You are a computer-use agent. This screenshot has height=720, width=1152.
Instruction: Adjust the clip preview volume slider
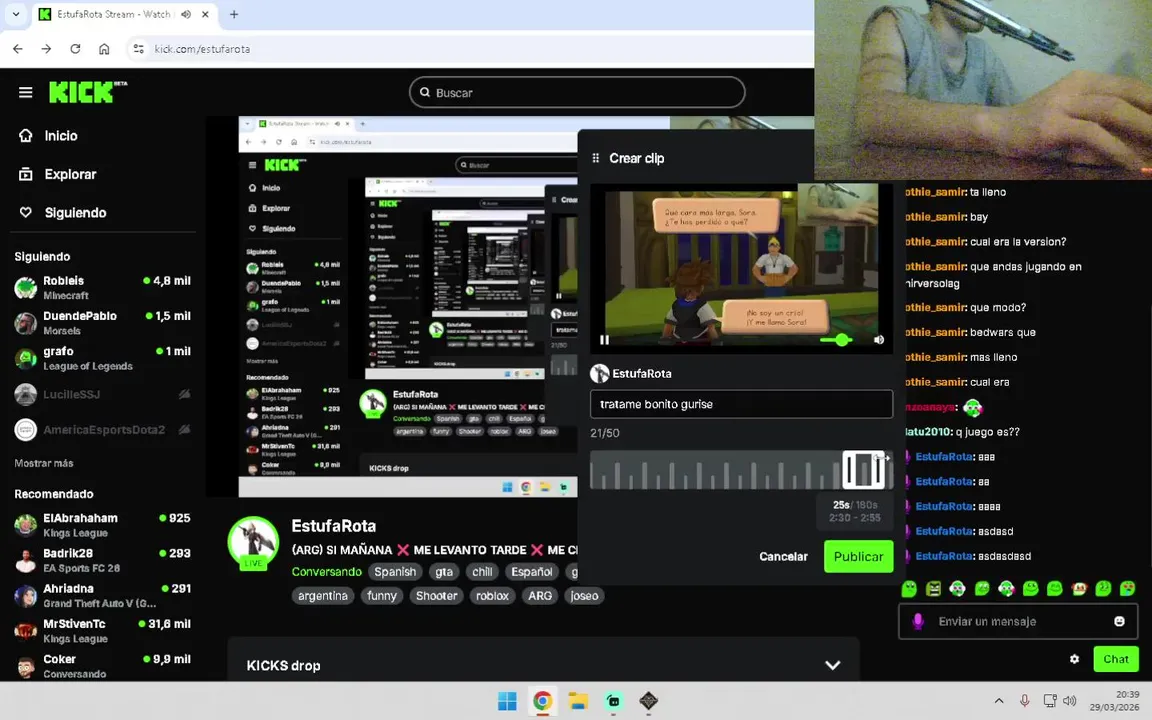[x=837, y=339]
